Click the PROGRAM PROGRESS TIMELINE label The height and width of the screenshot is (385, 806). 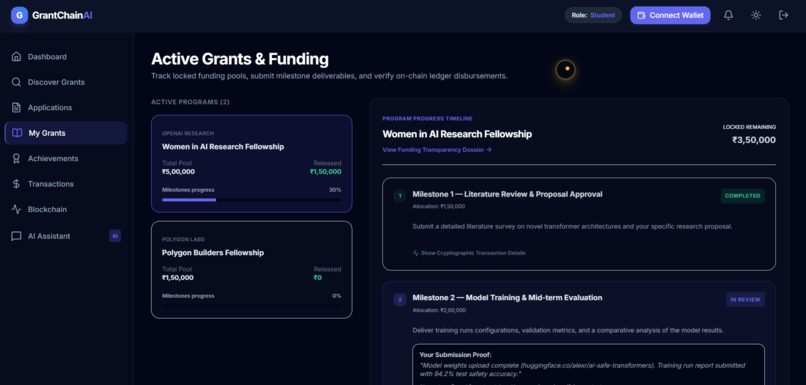(x=427, y=119)
